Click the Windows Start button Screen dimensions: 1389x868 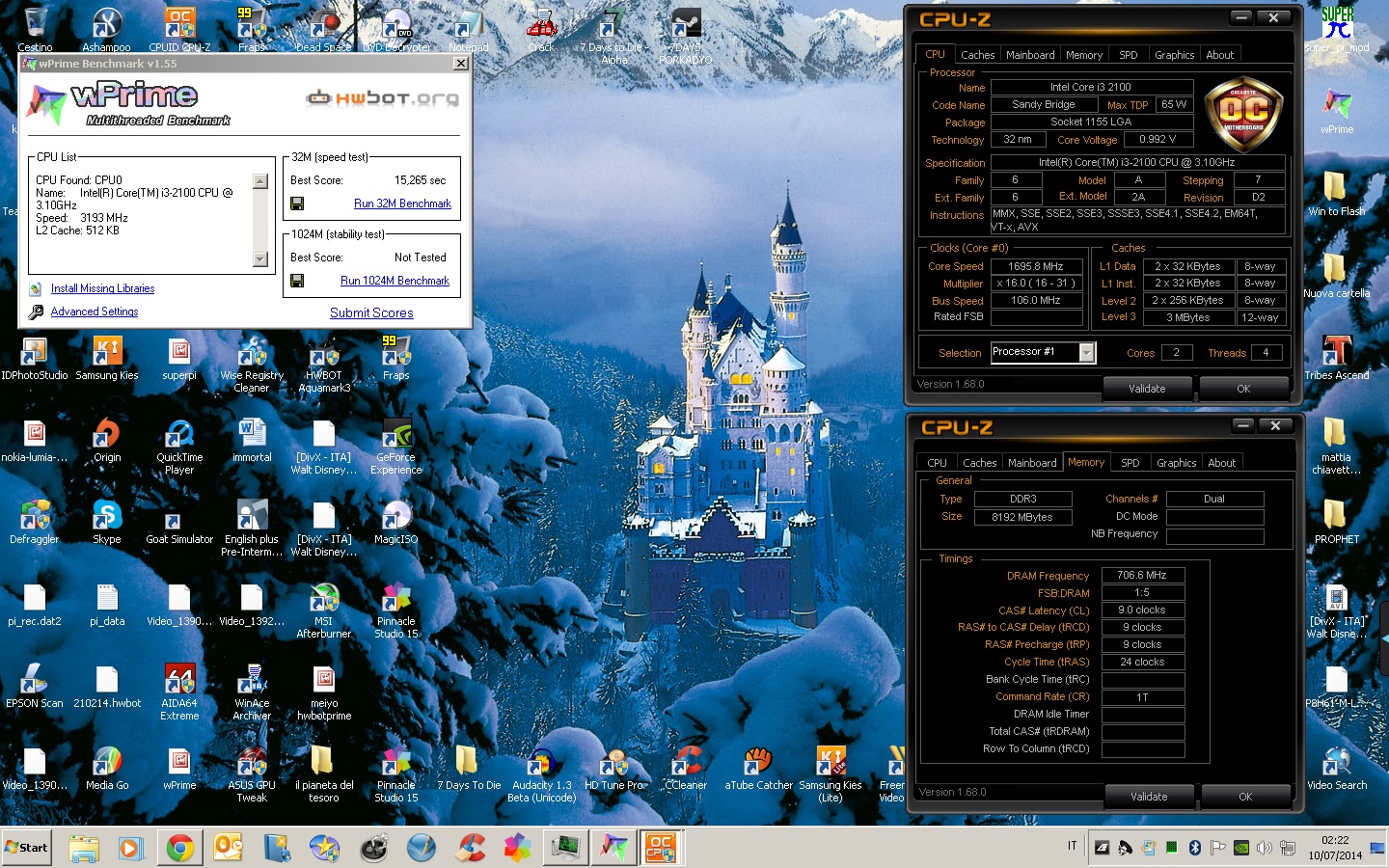(x=26, y=848)
